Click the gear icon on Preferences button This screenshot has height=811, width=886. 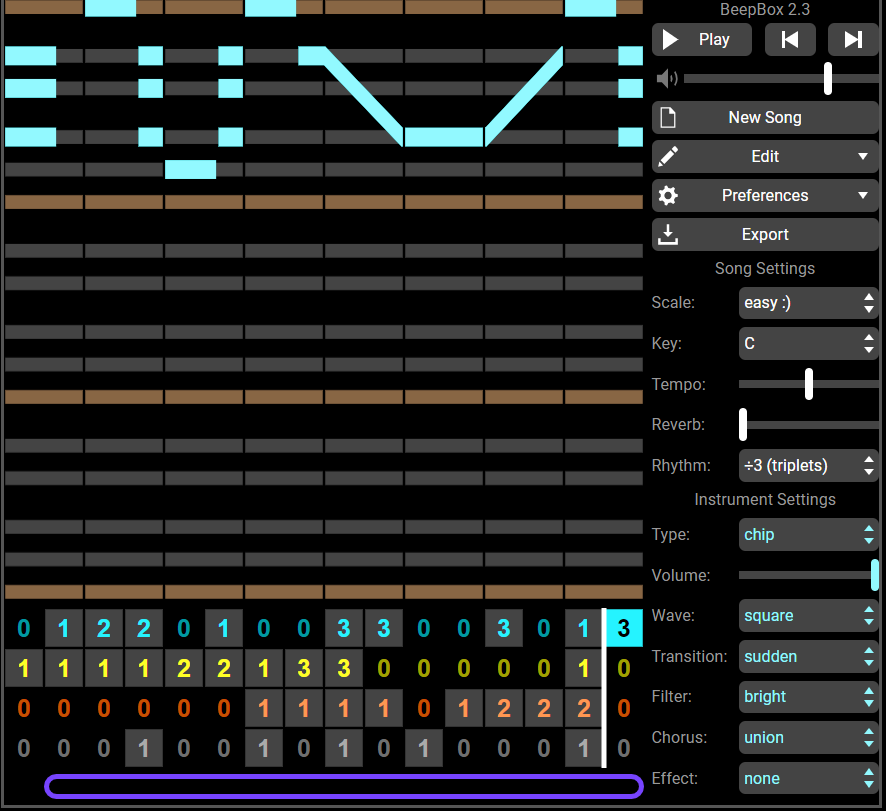[668, 196]
